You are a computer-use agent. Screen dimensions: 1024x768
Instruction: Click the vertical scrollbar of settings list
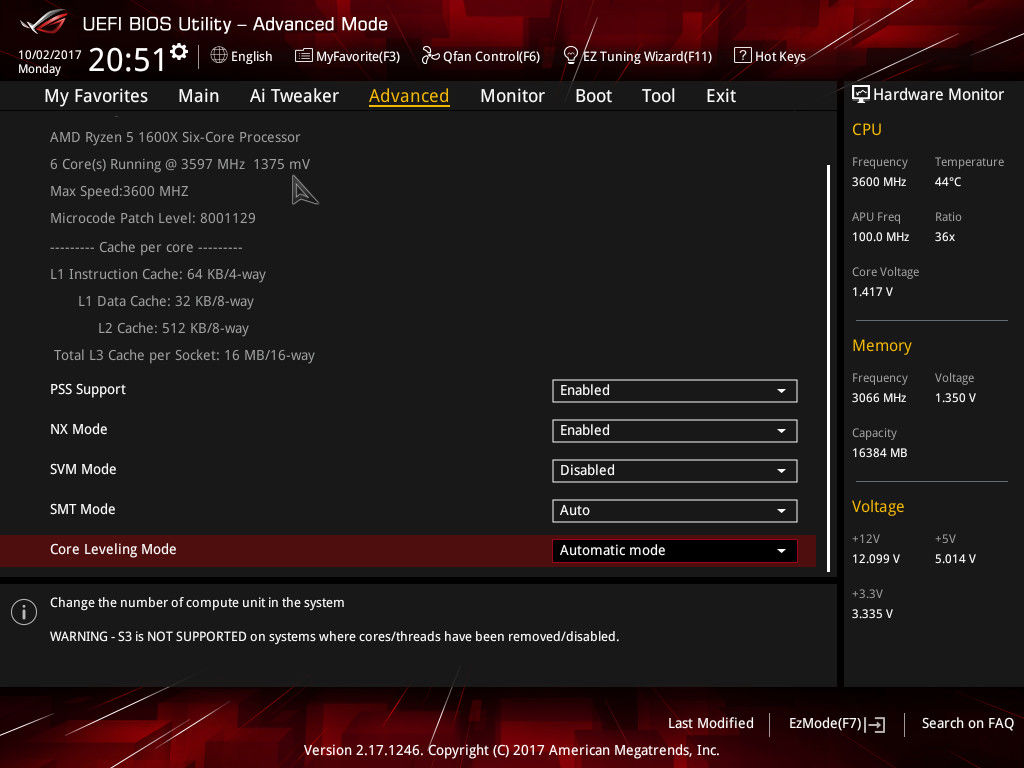coord(828,368)
